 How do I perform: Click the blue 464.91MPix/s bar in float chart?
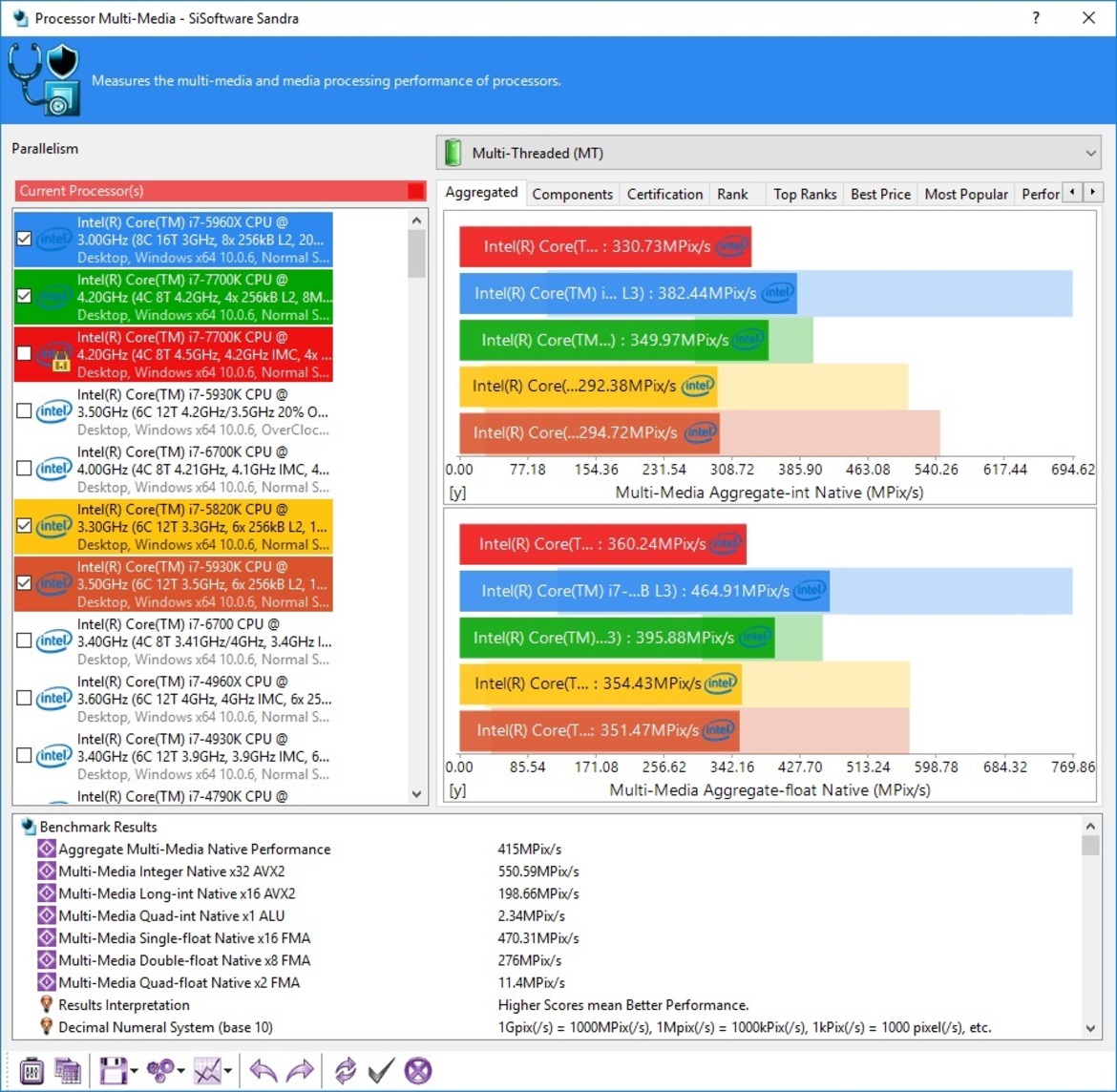pos(644,591)
